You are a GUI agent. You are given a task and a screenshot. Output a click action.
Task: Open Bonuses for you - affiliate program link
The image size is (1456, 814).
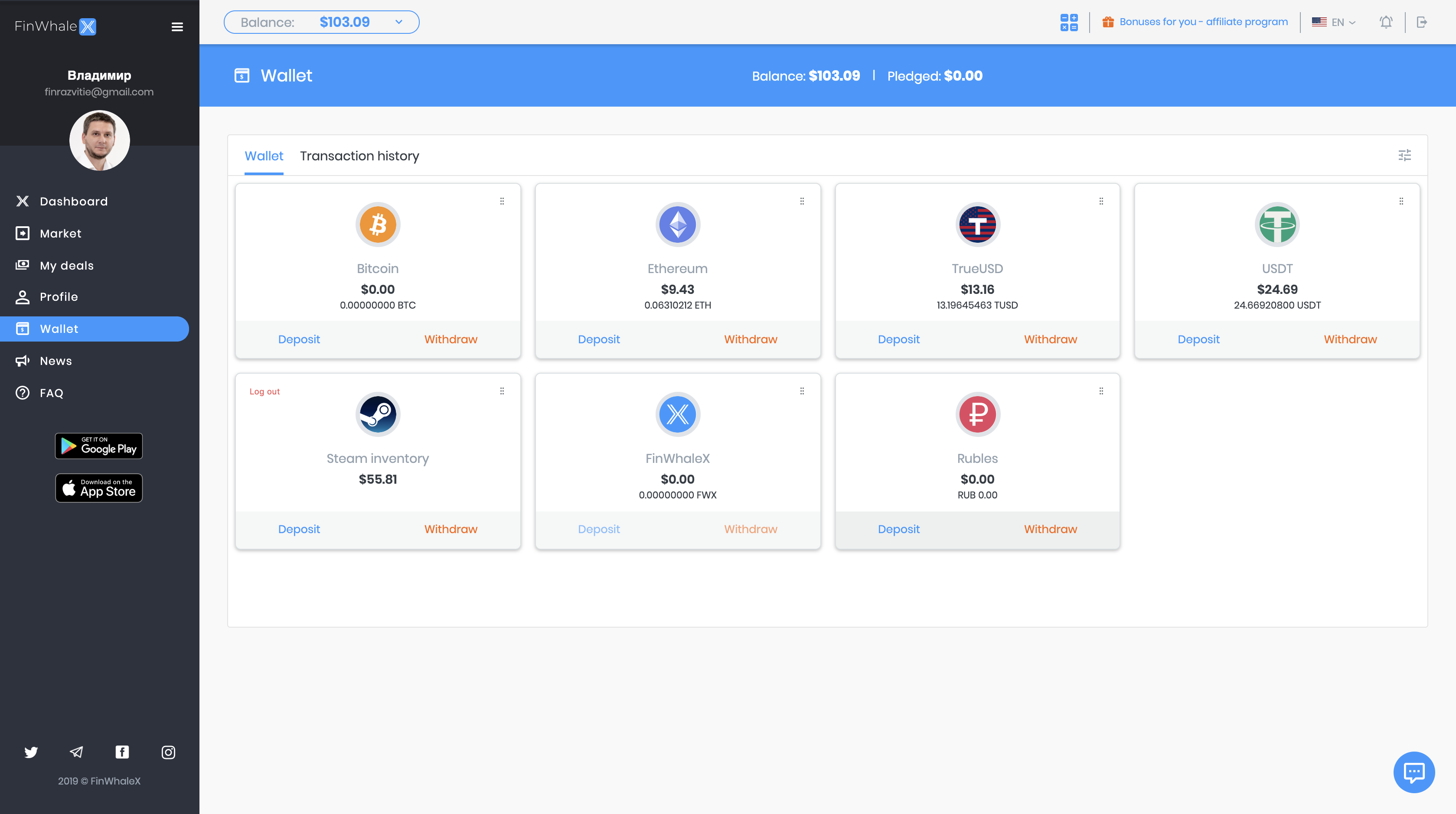[x=1204, y=22]
